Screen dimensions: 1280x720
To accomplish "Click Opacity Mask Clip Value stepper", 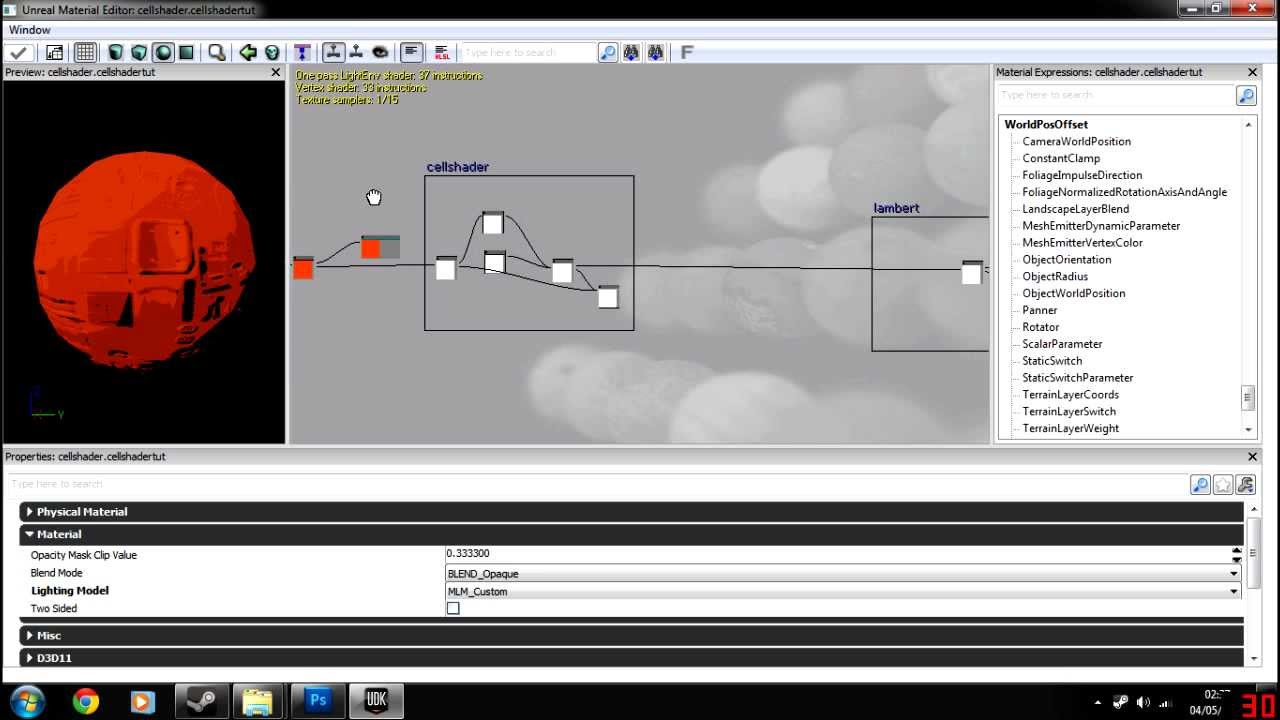I will click(1236, 554).
